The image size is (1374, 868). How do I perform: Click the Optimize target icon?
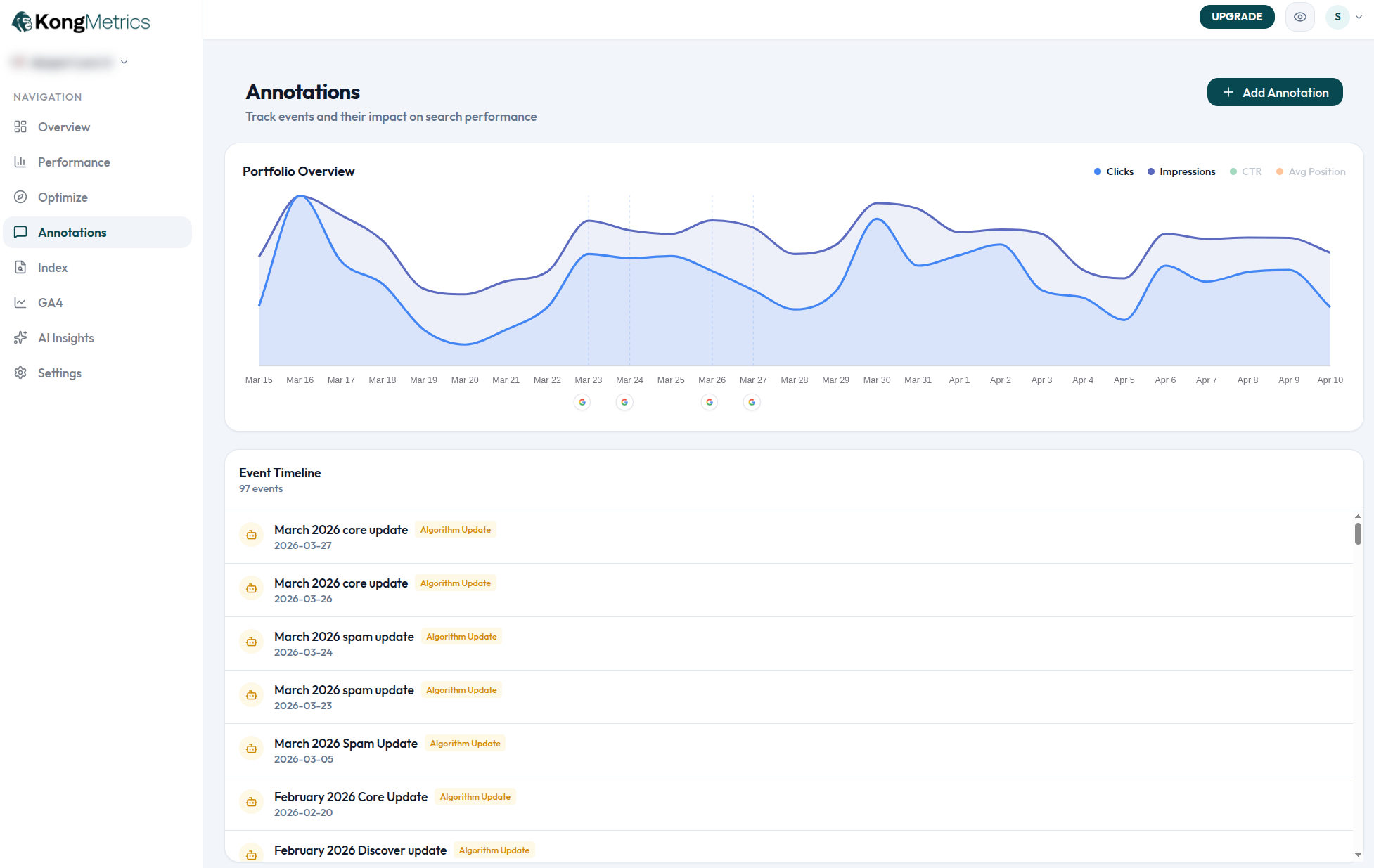point(20,197)
